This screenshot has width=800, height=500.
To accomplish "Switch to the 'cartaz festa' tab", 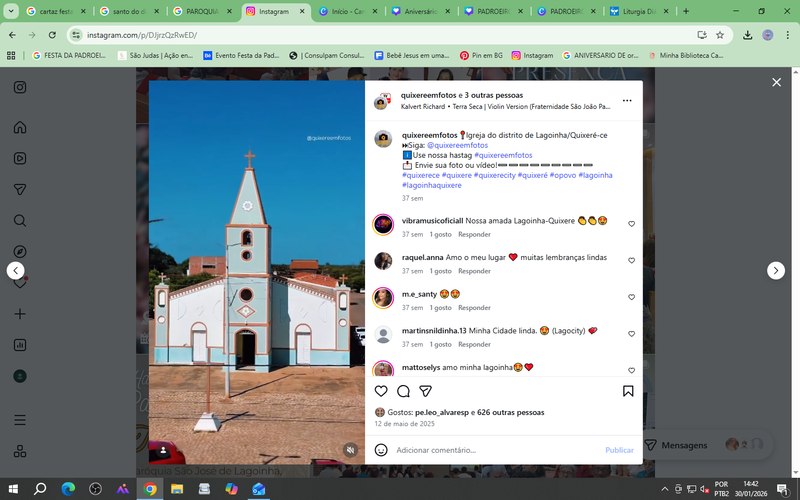I will [56, 11].
